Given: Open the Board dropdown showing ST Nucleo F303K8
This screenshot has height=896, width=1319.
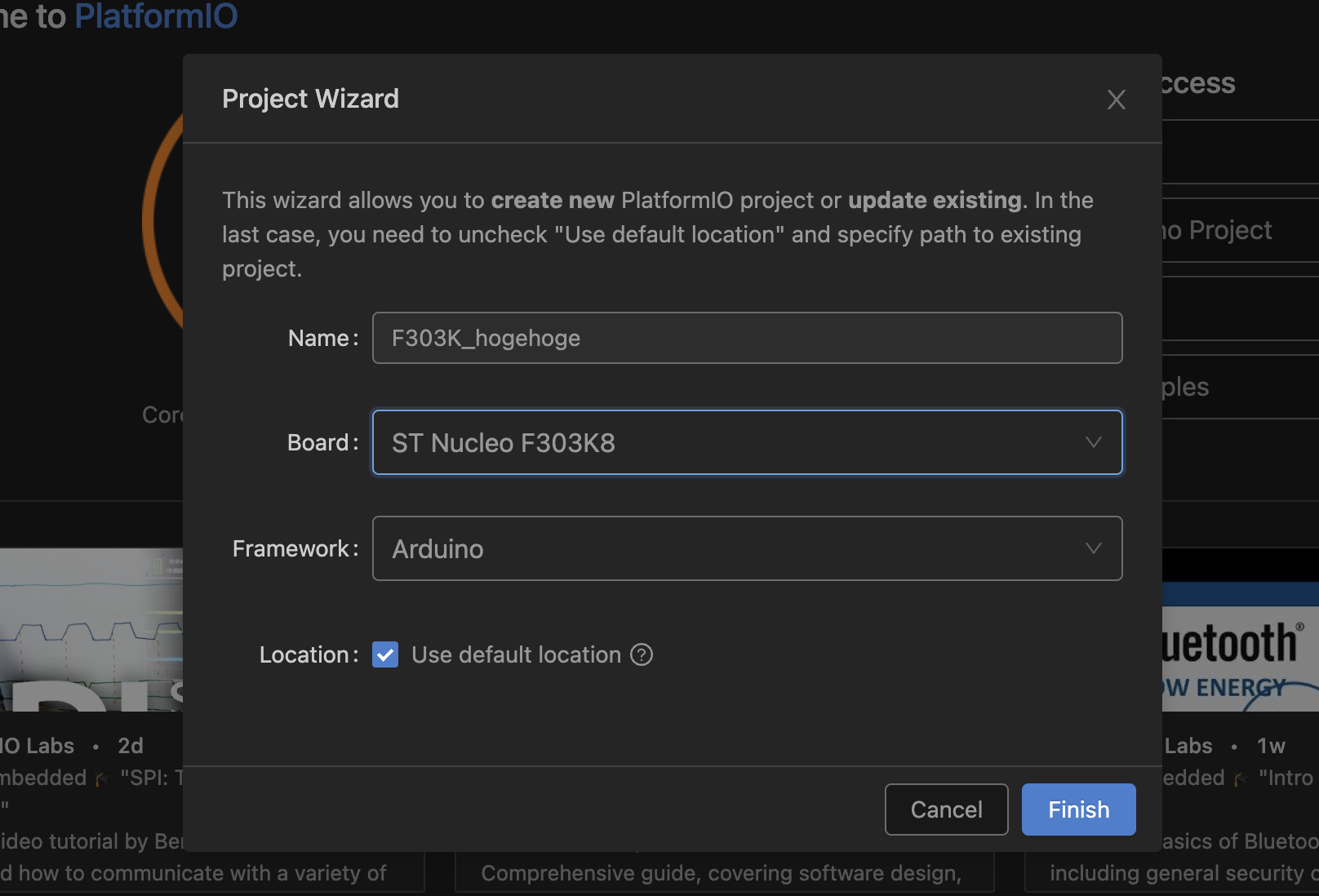Looking at the screenshot, I should point(747,442).
